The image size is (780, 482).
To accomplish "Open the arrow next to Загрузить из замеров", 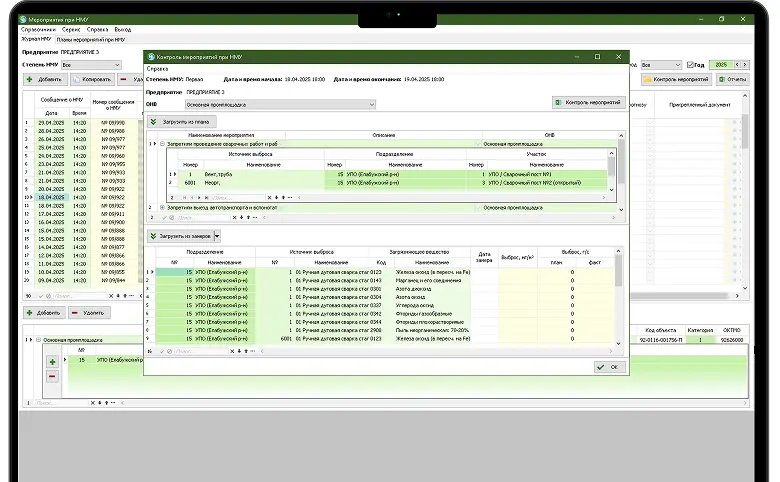I will [217, 236].
